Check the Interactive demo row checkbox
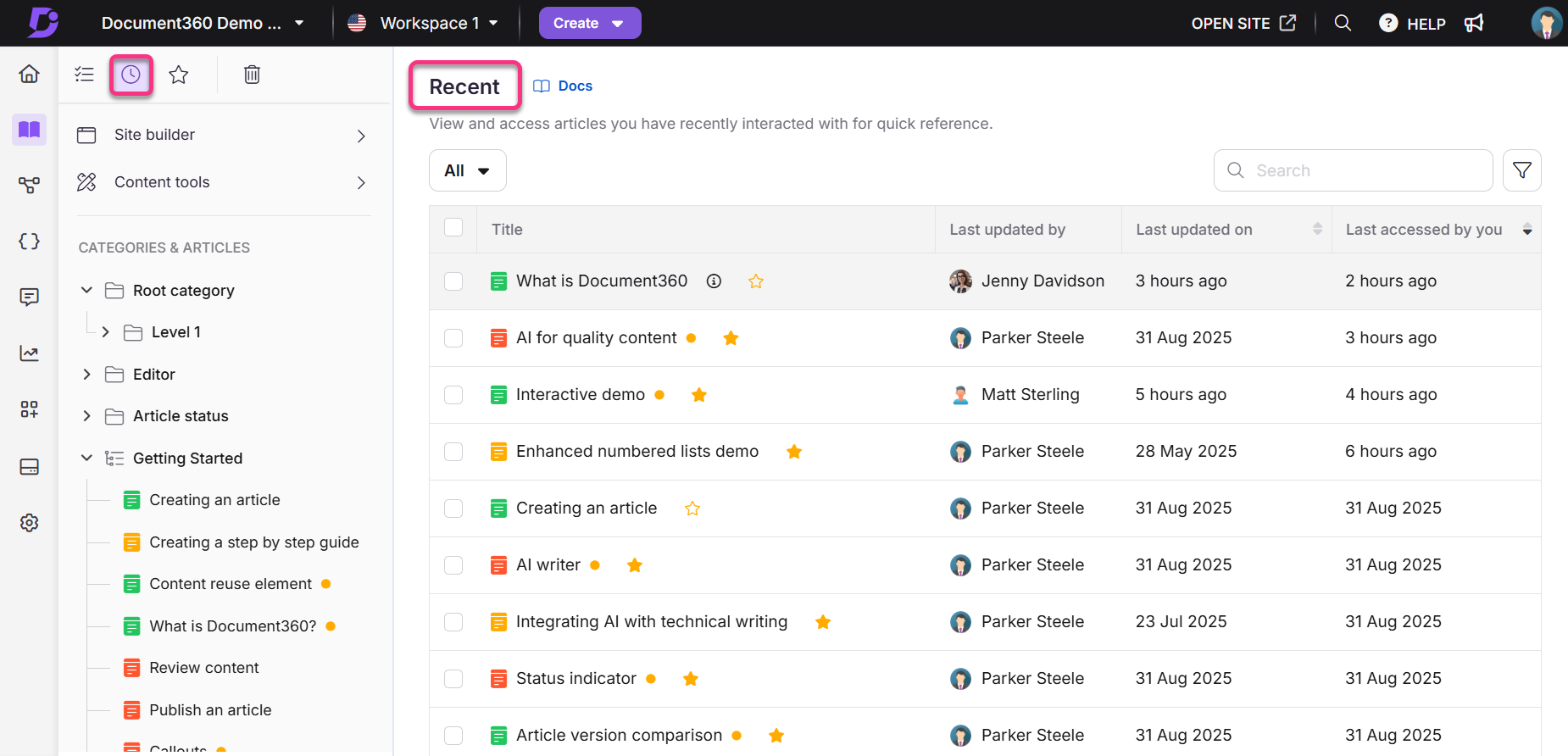This screenshot has height=756, width=1568. 453,395
